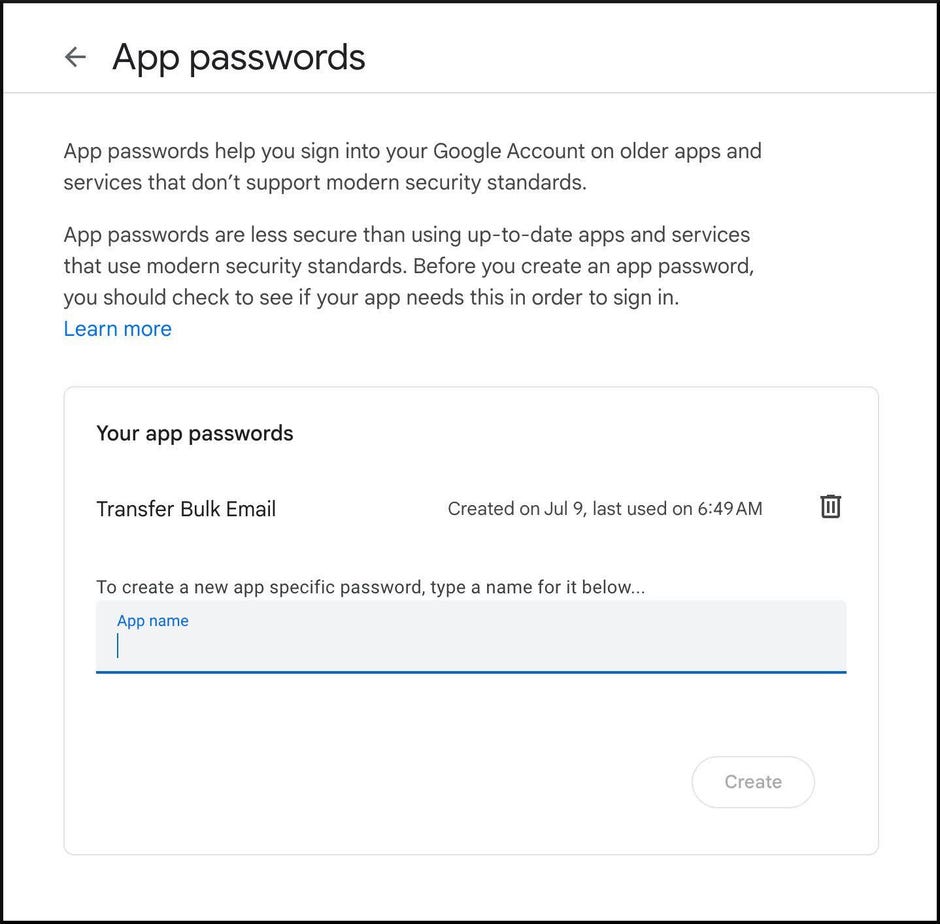Image resolution: width=940 pixels, height=924 pixels.
Task: Click Learn more about app passwords
Action: tap(117, 328)
